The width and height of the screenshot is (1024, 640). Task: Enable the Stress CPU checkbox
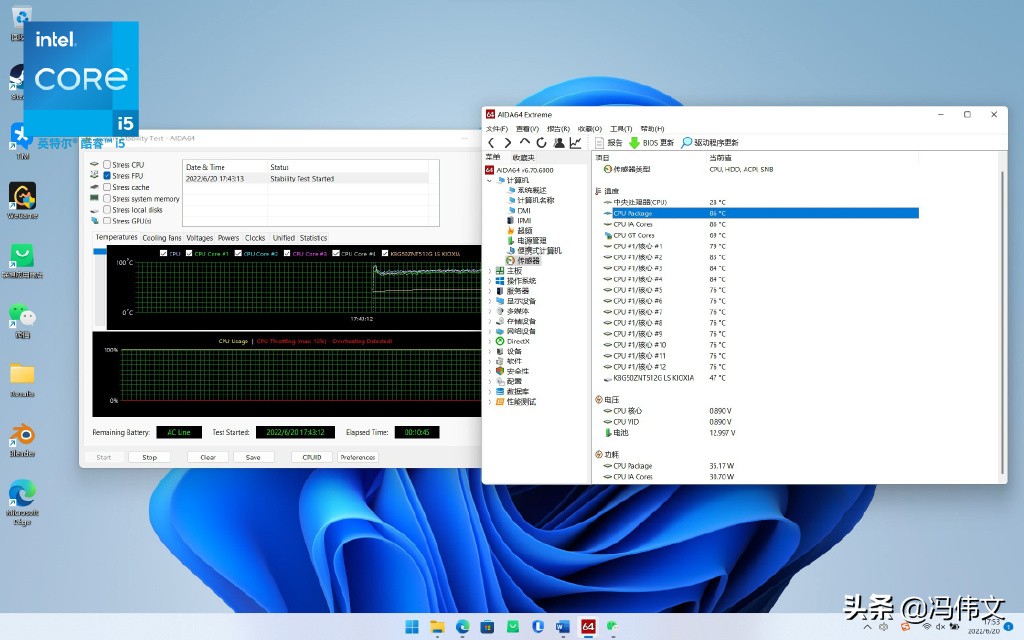pyautogui.click(x=107, y=165)
